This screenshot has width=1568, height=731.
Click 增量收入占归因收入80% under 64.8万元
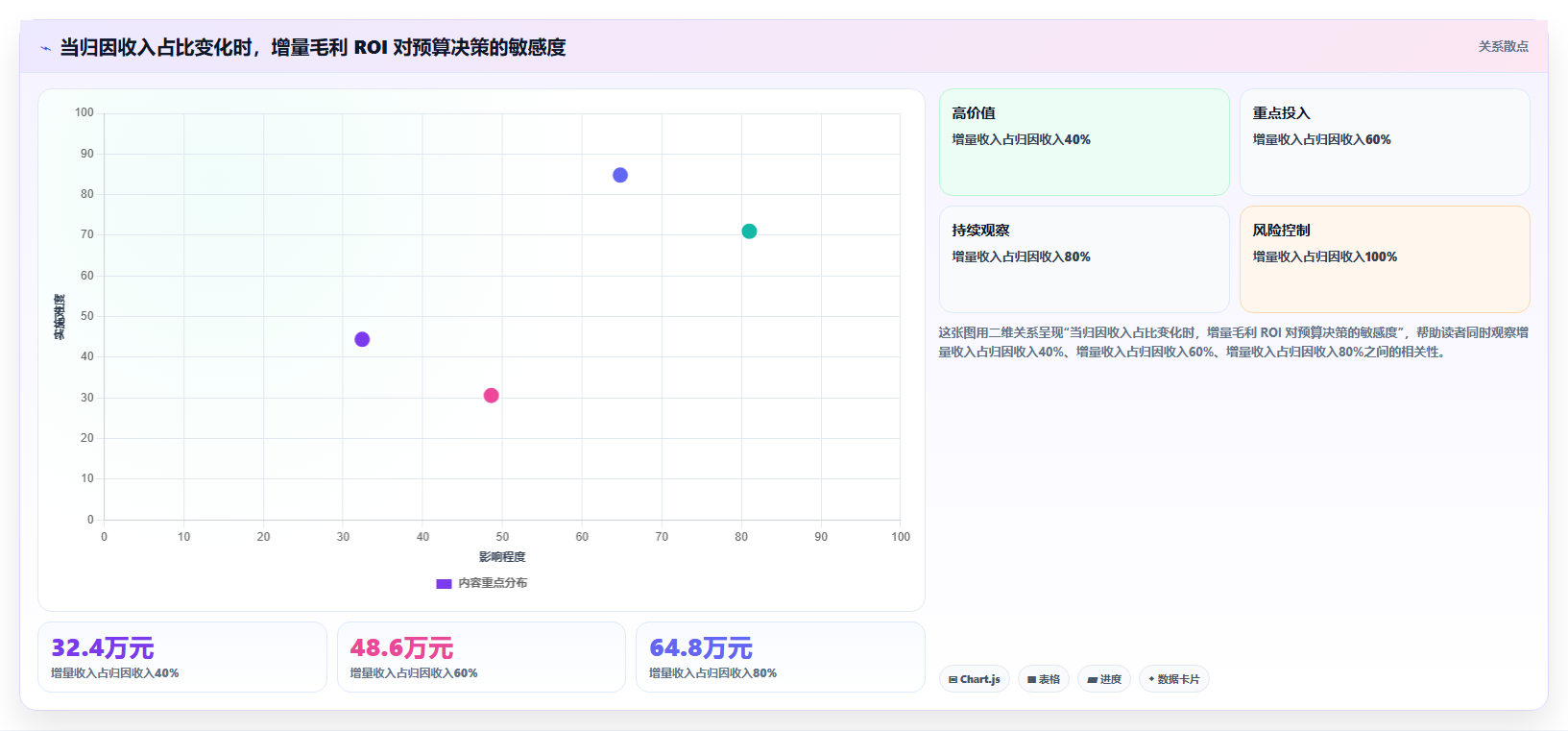712,673
